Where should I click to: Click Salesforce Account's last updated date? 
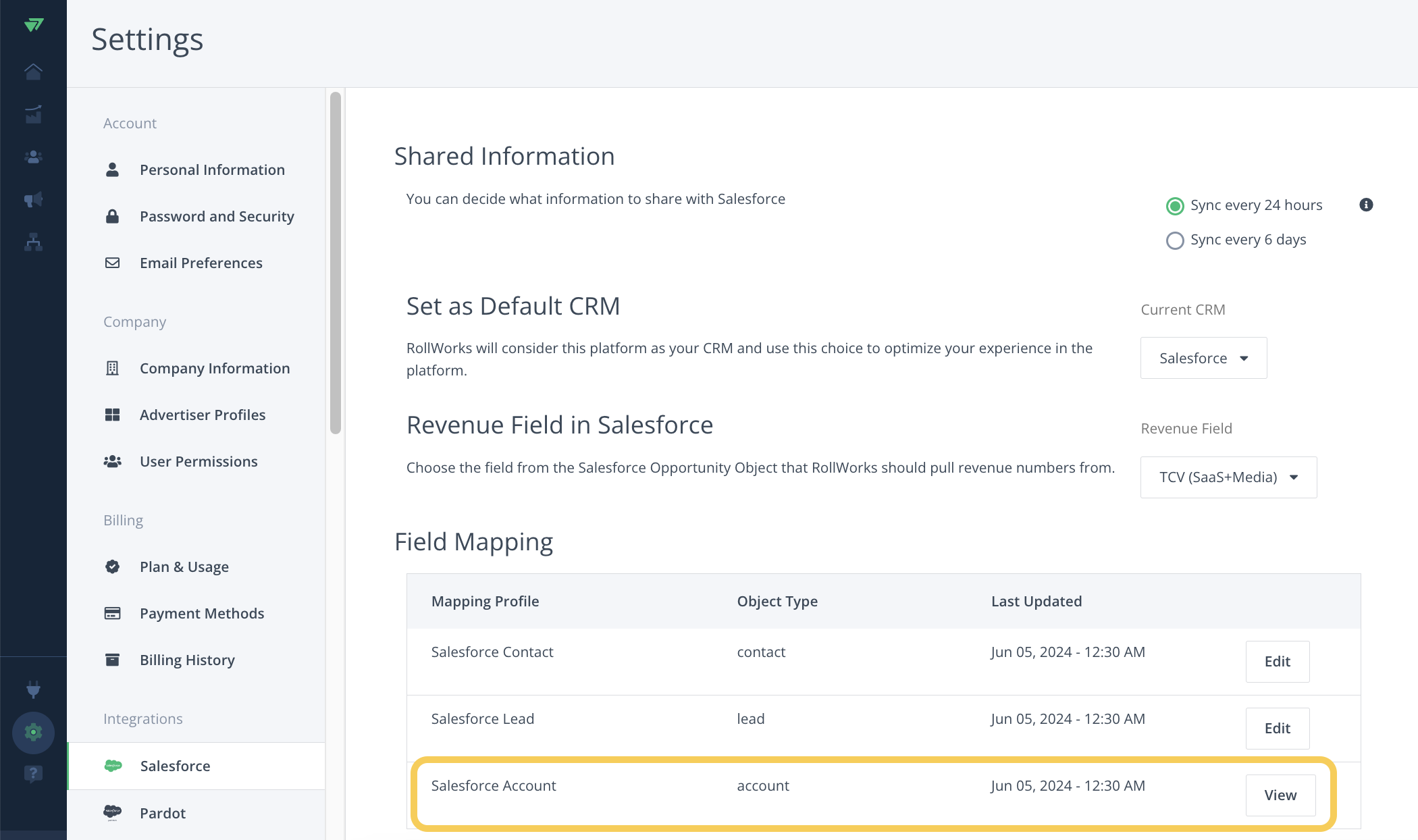(x=1068, y=785)
